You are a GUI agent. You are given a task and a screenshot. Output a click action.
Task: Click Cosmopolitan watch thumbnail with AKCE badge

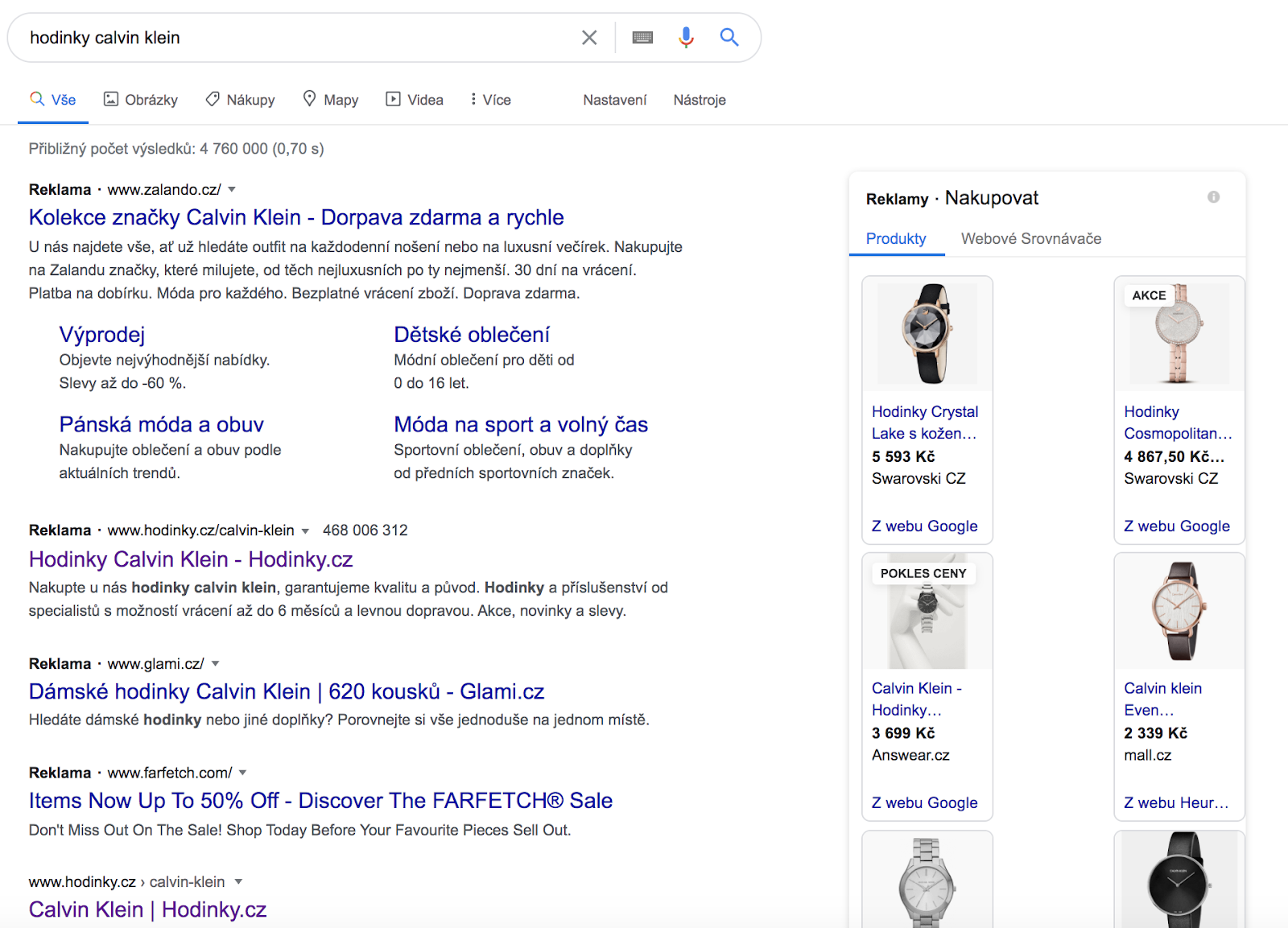[1179, 333]
